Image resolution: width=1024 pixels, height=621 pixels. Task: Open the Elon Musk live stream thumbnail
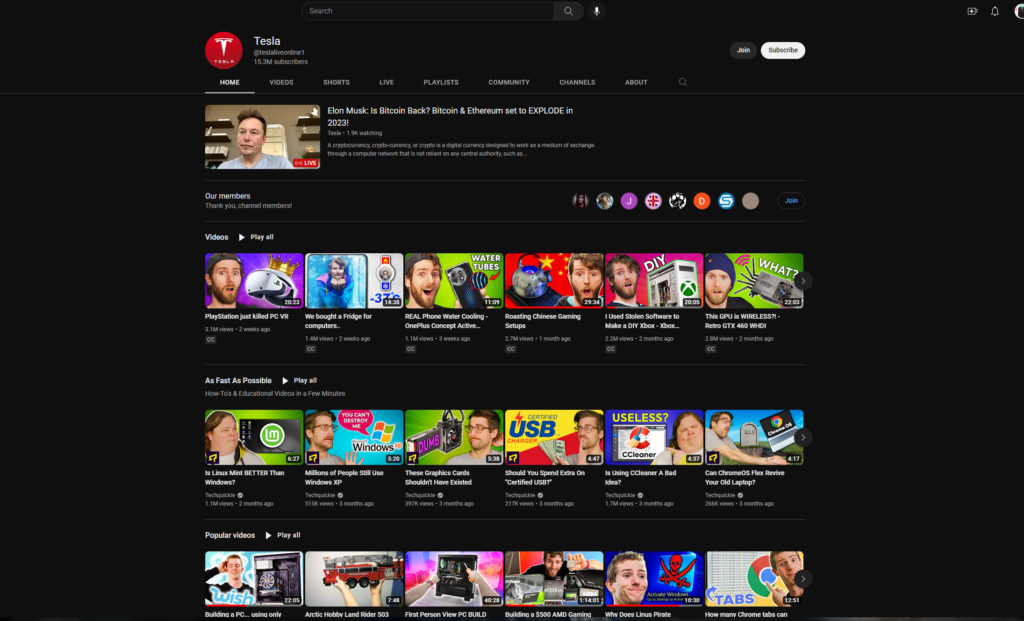pos(262,137)
